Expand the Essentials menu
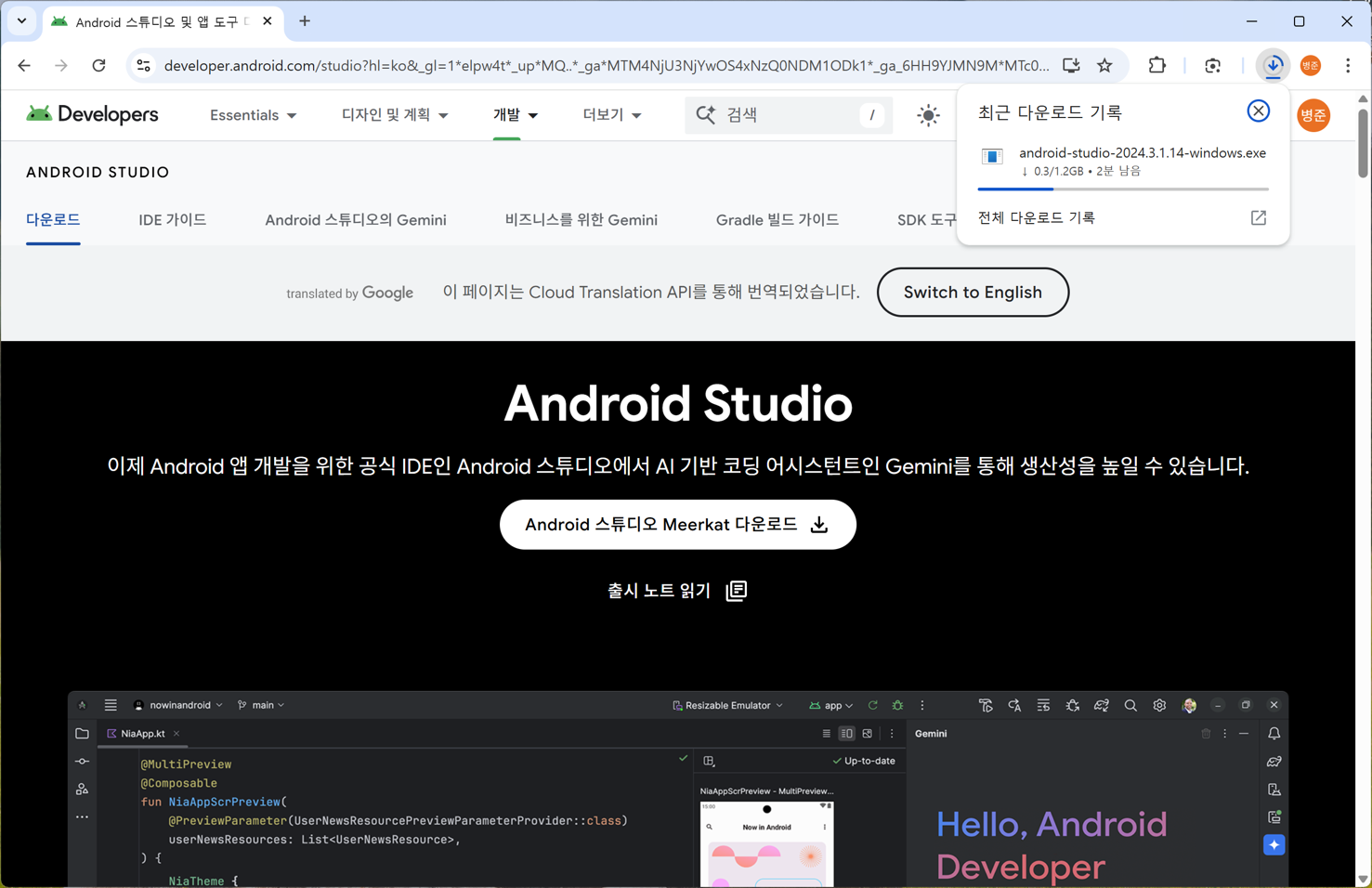The image size is (1372, 888). click(253, 115)
